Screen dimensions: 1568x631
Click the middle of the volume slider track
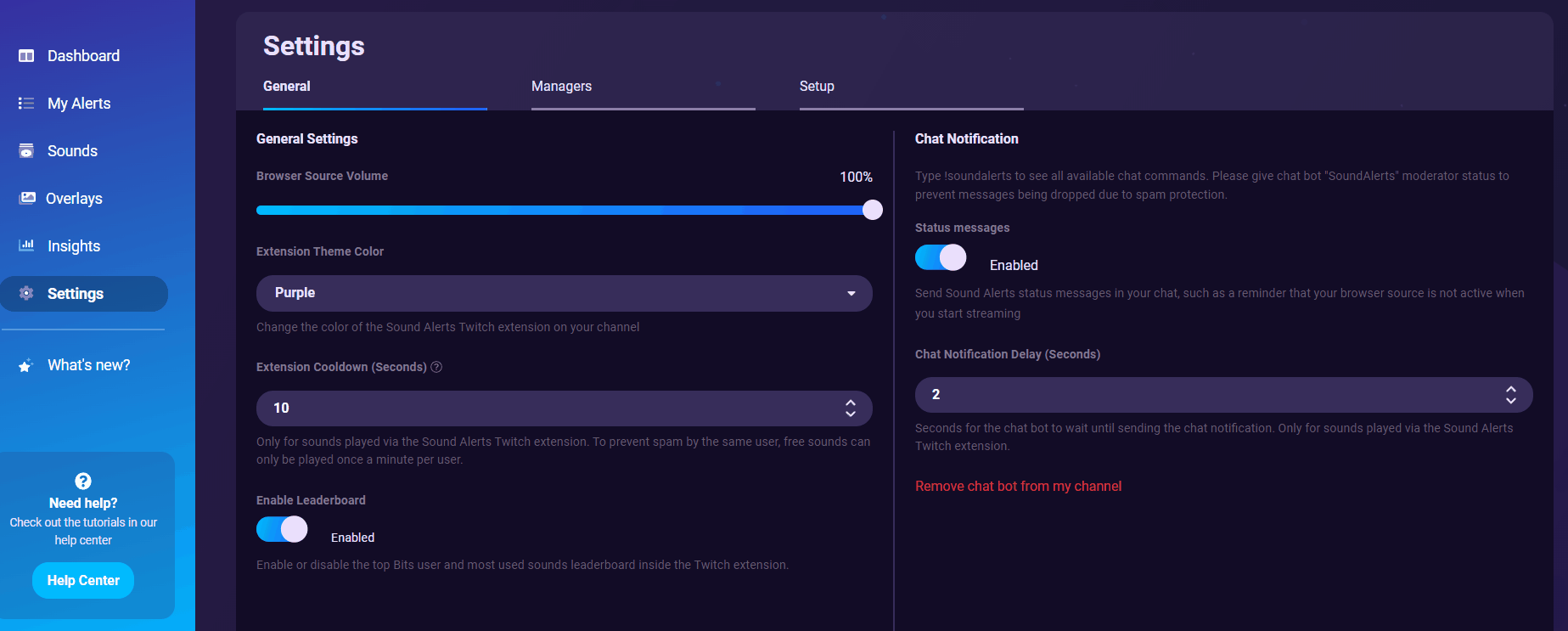[x=565, y=210]
